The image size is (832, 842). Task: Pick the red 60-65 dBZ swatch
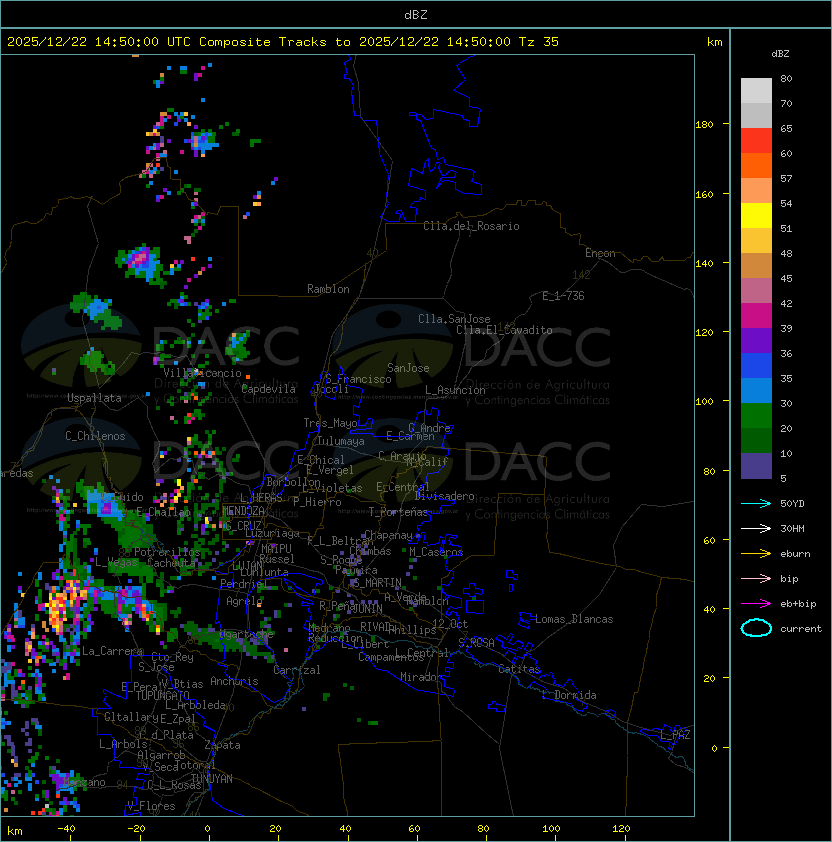click(x=756, y=141)
